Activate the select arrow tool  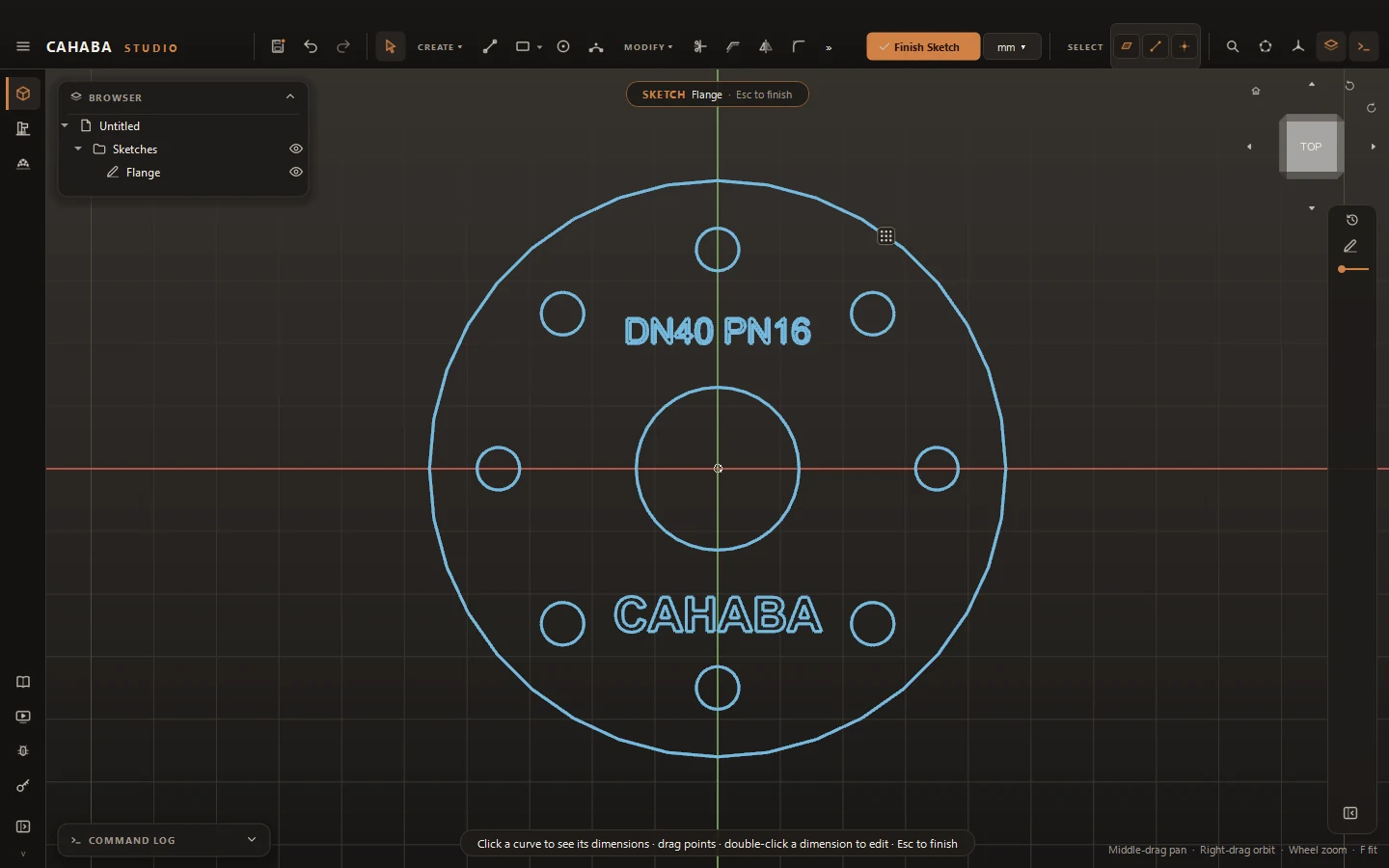pos(390,46)
